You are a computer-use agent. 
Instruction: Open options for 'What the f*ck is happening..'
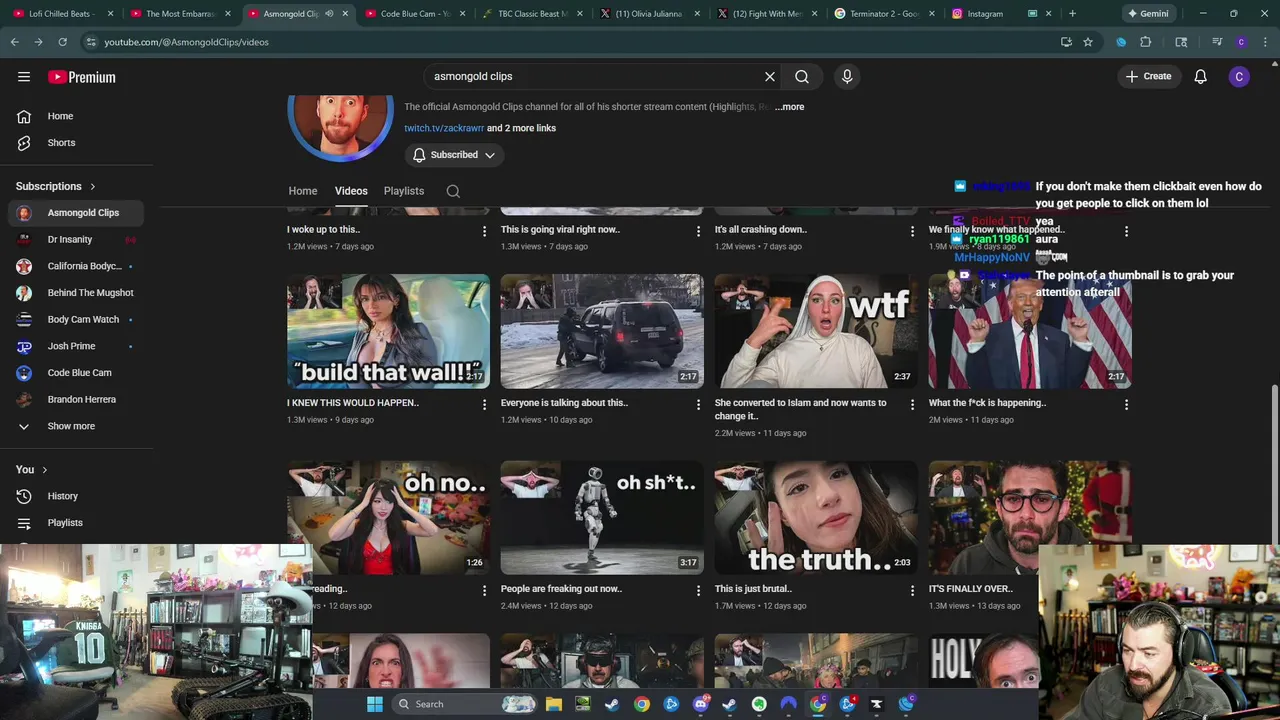click(x=1126, y=405)
